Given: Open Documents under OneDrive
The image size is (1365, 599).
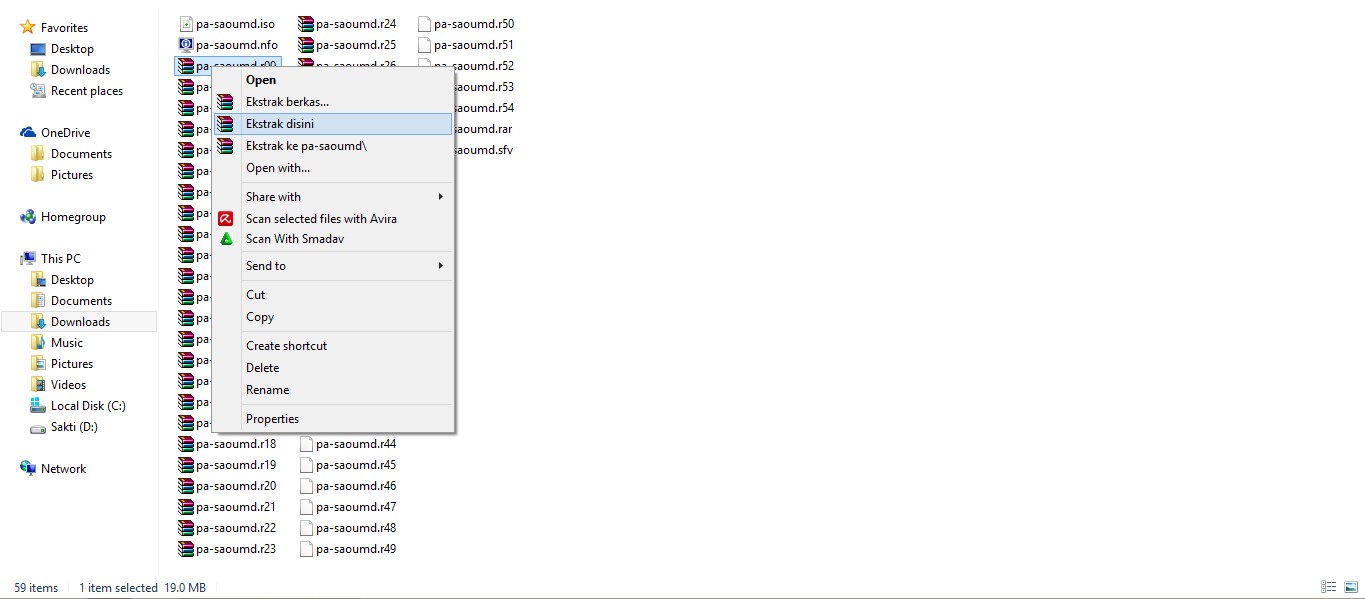Looking at the screenshot, I should (81, 153).
